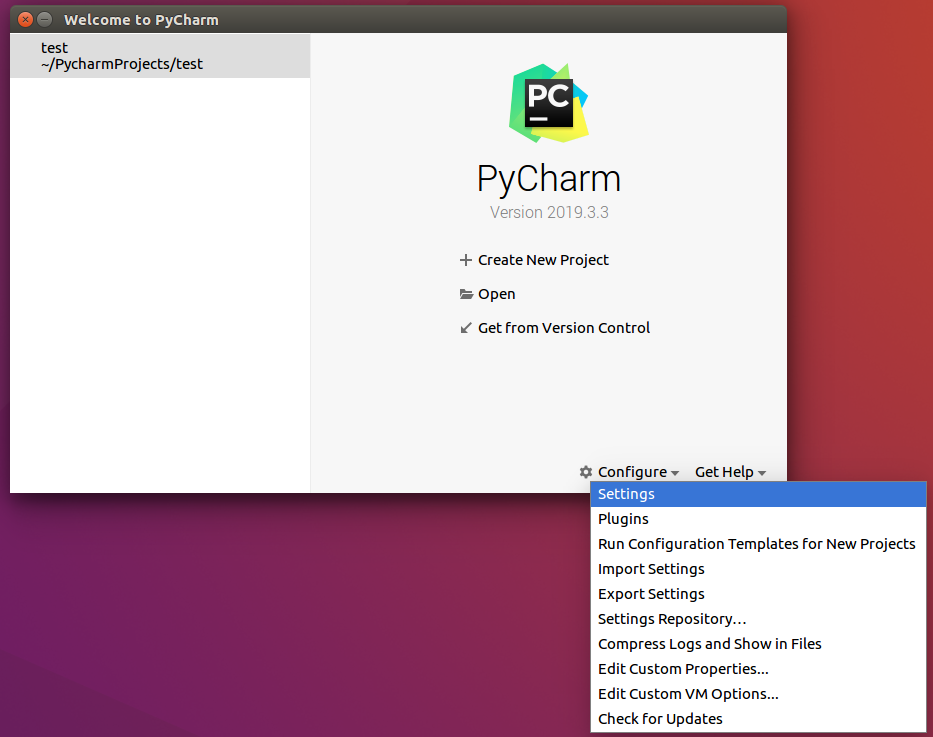Viewport: 933px width, 737px height.
Task: Click the Configure gear icon
Action: click(586, 472)
